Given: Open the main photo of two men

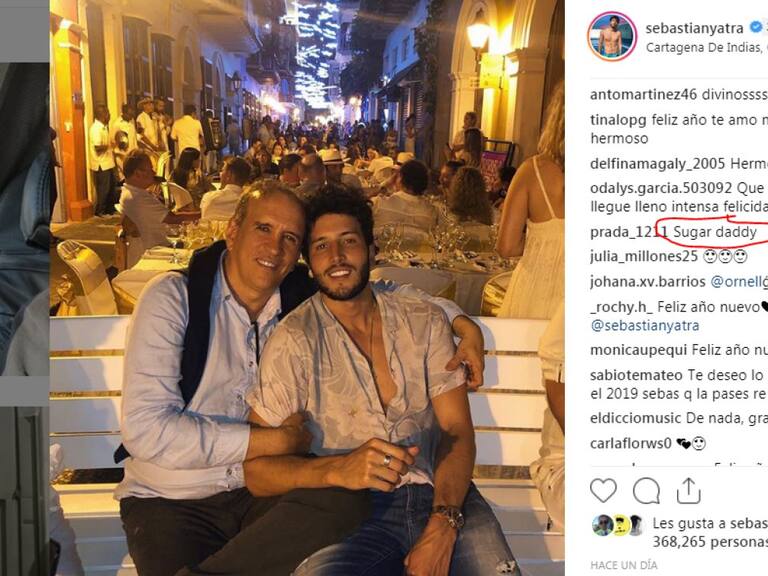Looking at the screenshot, I should [x=307, y=288].
